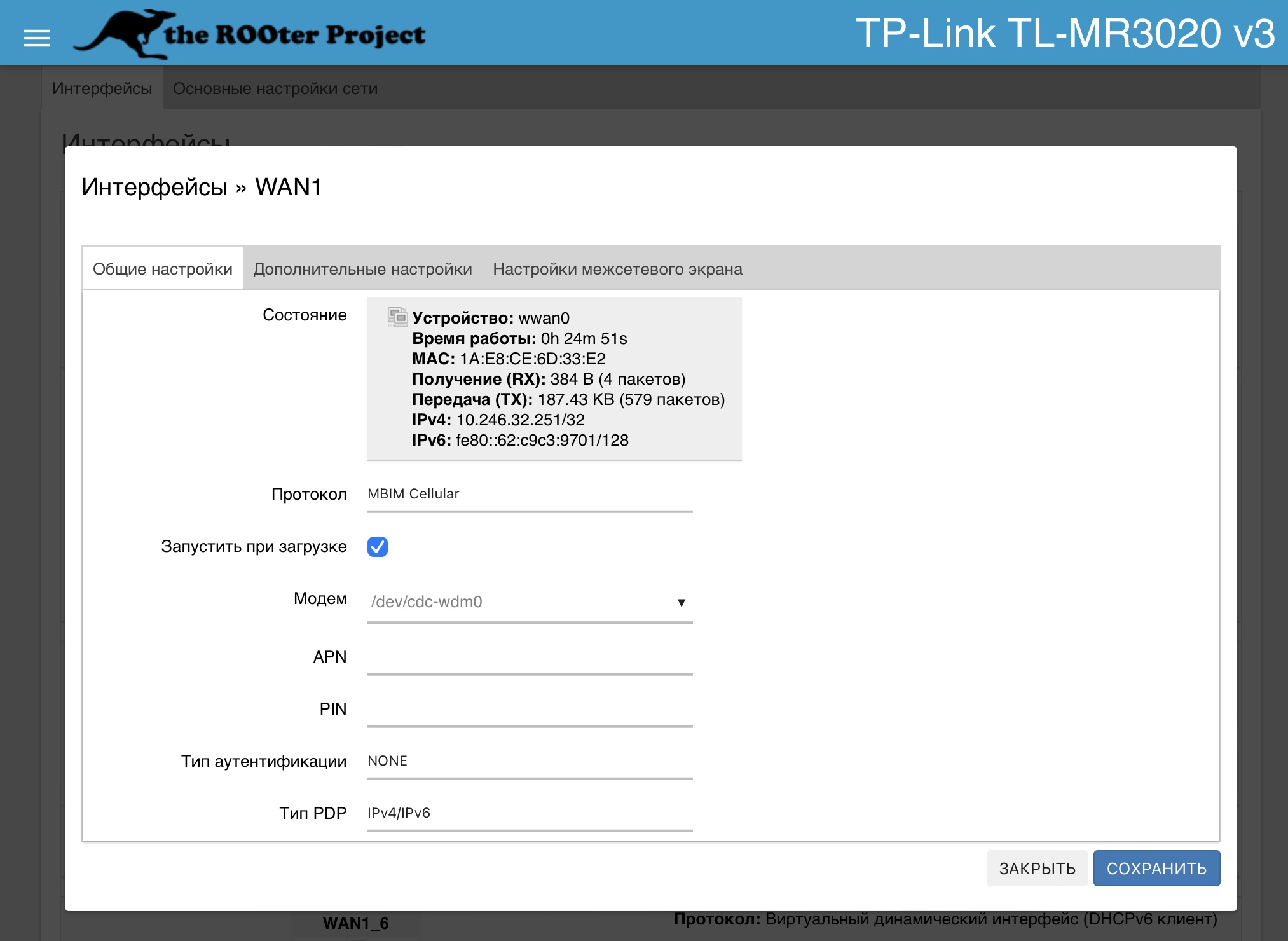Click the ЗАКРЫТЬ close button
Screen dimensions: 1288x941
pos(1037,869)
